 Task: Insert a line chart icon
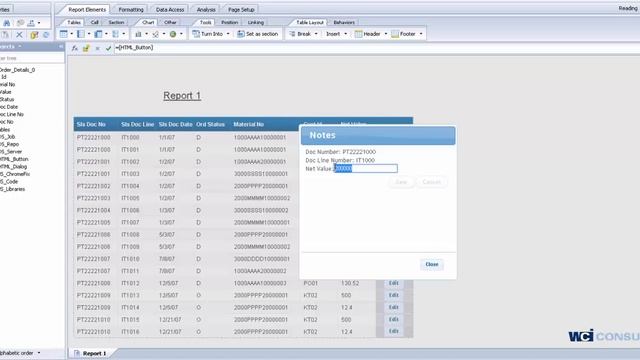(x=156, y=34)
